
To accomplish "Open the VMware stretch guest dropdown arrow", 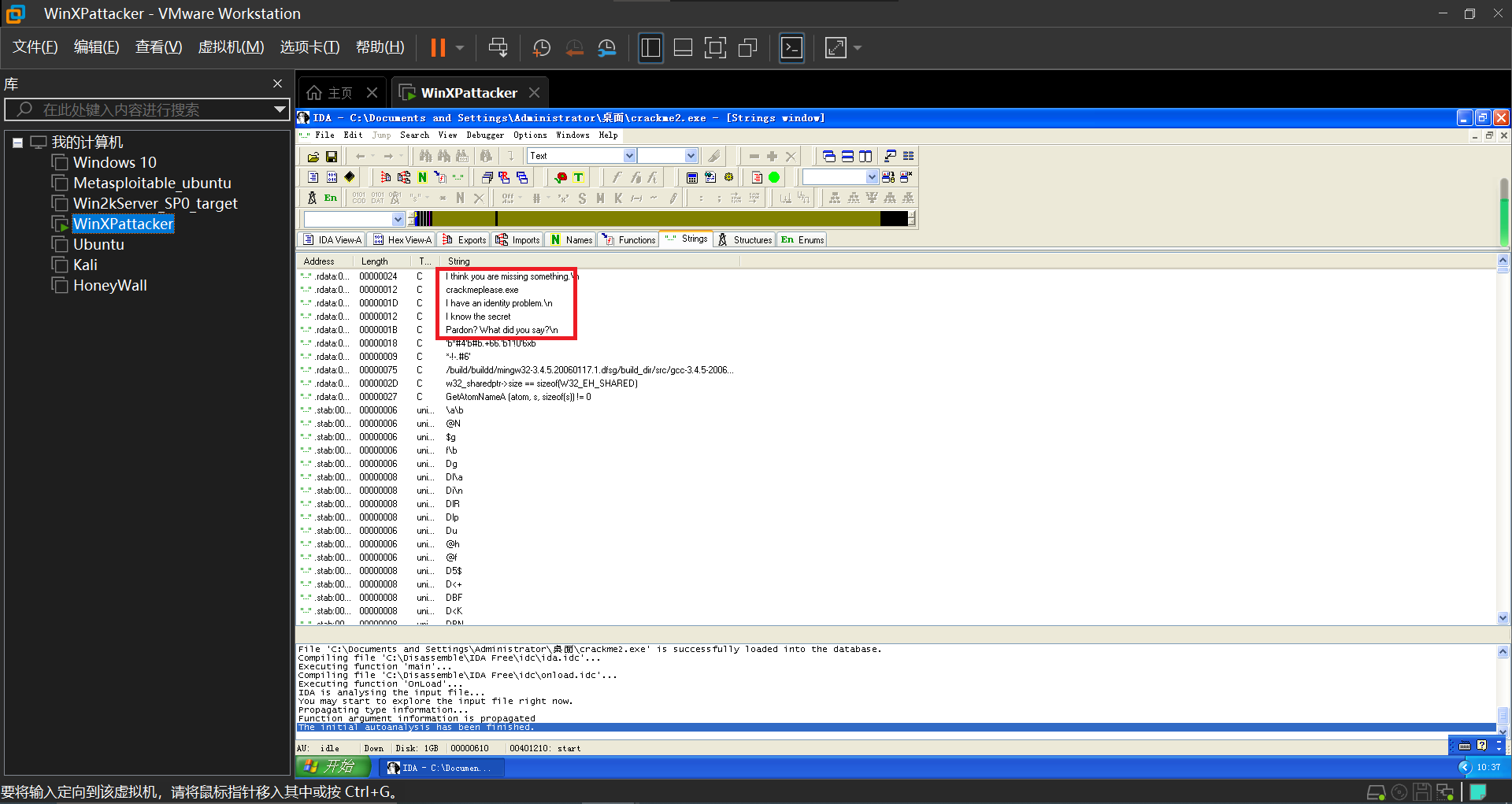I will click(858, 47).
